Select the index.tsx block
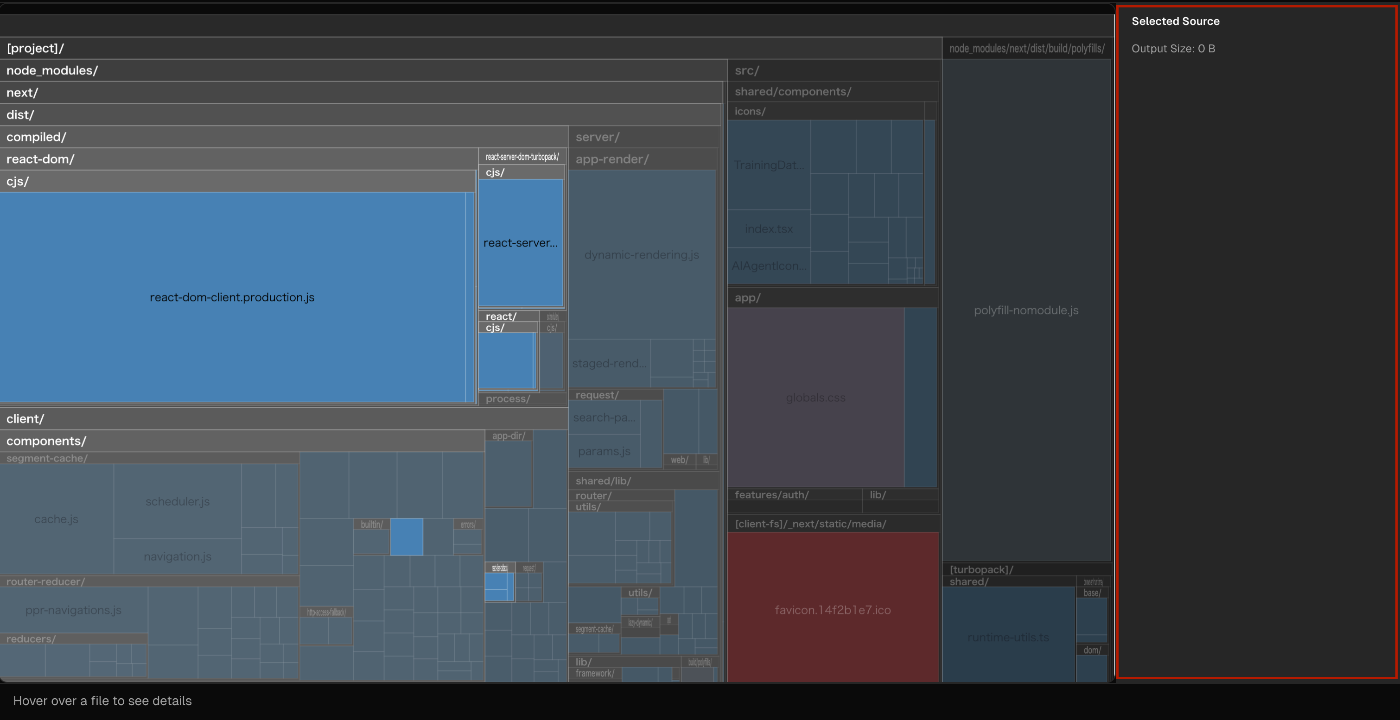The height and width of the screenshot is (720, 1400). pos(769,229)
